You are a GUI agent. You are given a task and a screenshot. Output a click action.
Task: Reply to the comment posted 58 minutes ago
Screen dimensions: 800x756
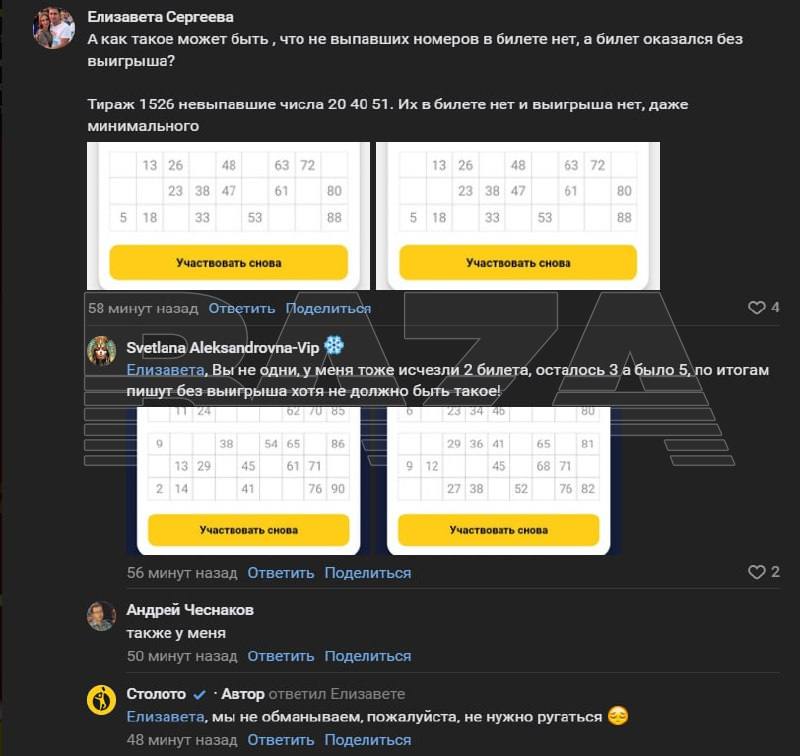(x=242, y=309)
